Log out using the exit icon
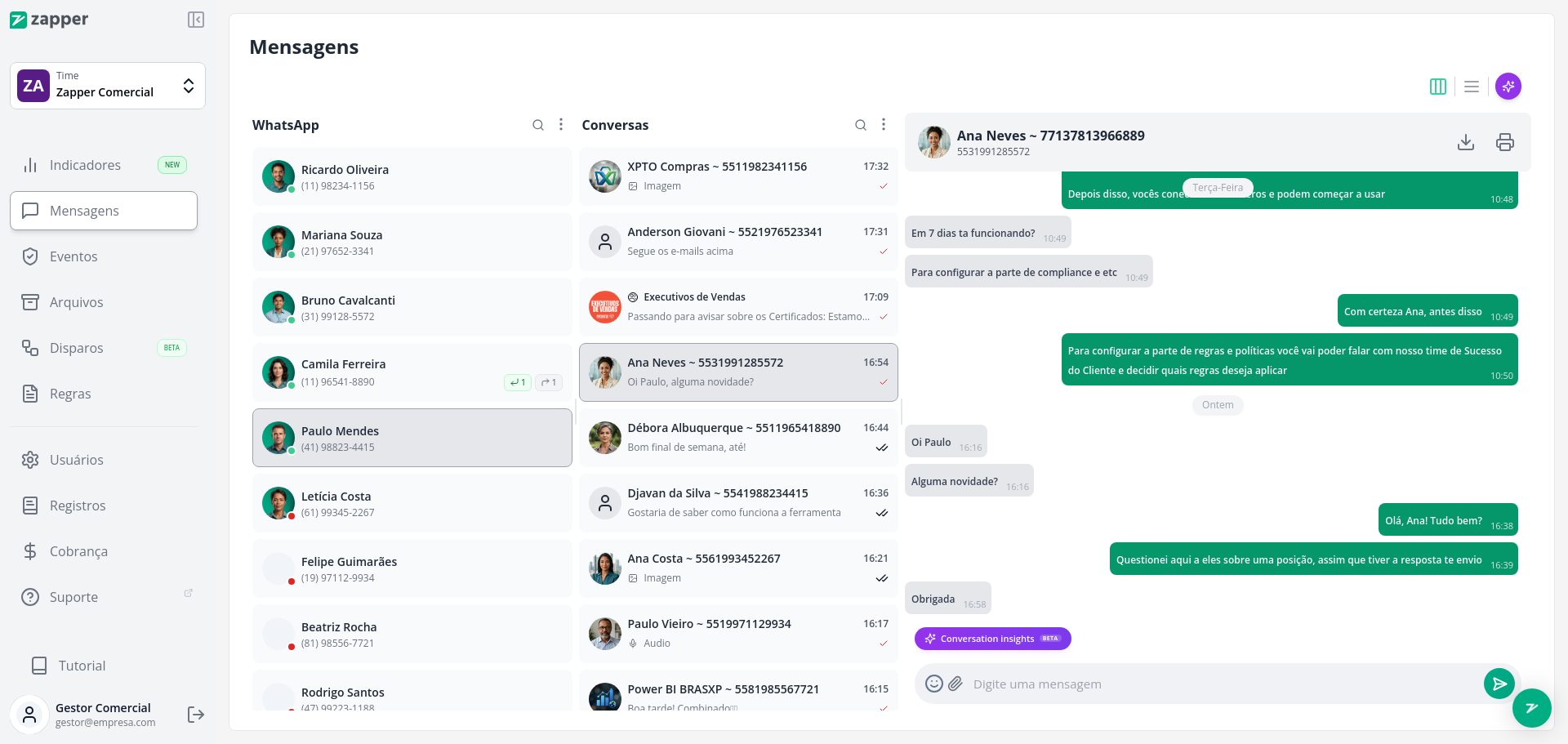 pyautogui.click(x=196, y=715)
